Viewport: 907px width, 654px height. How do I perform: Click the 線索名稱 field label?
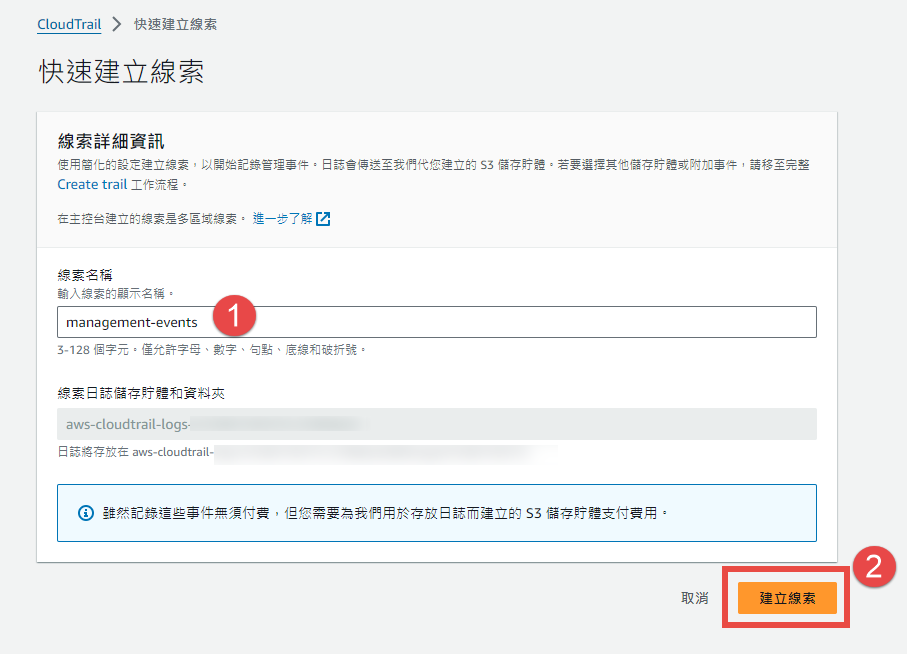(84, 275)
